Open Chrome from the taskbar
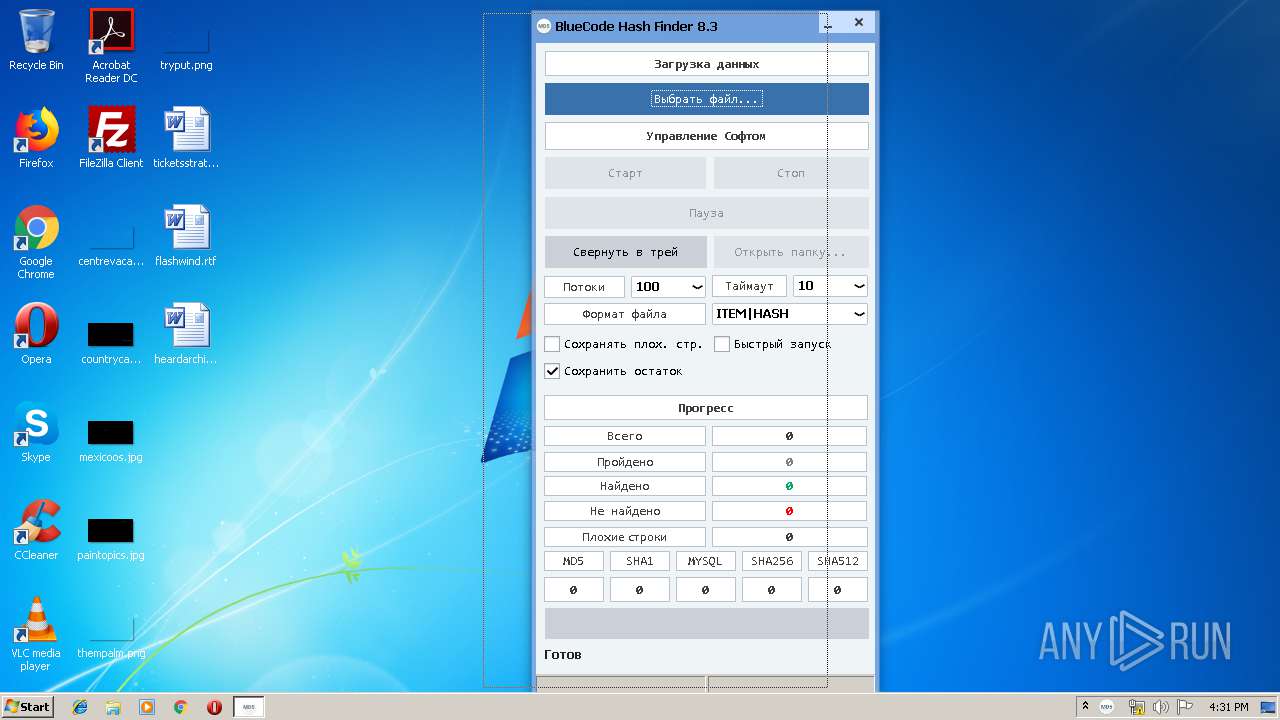1280x720 pixels. [180, 707]
